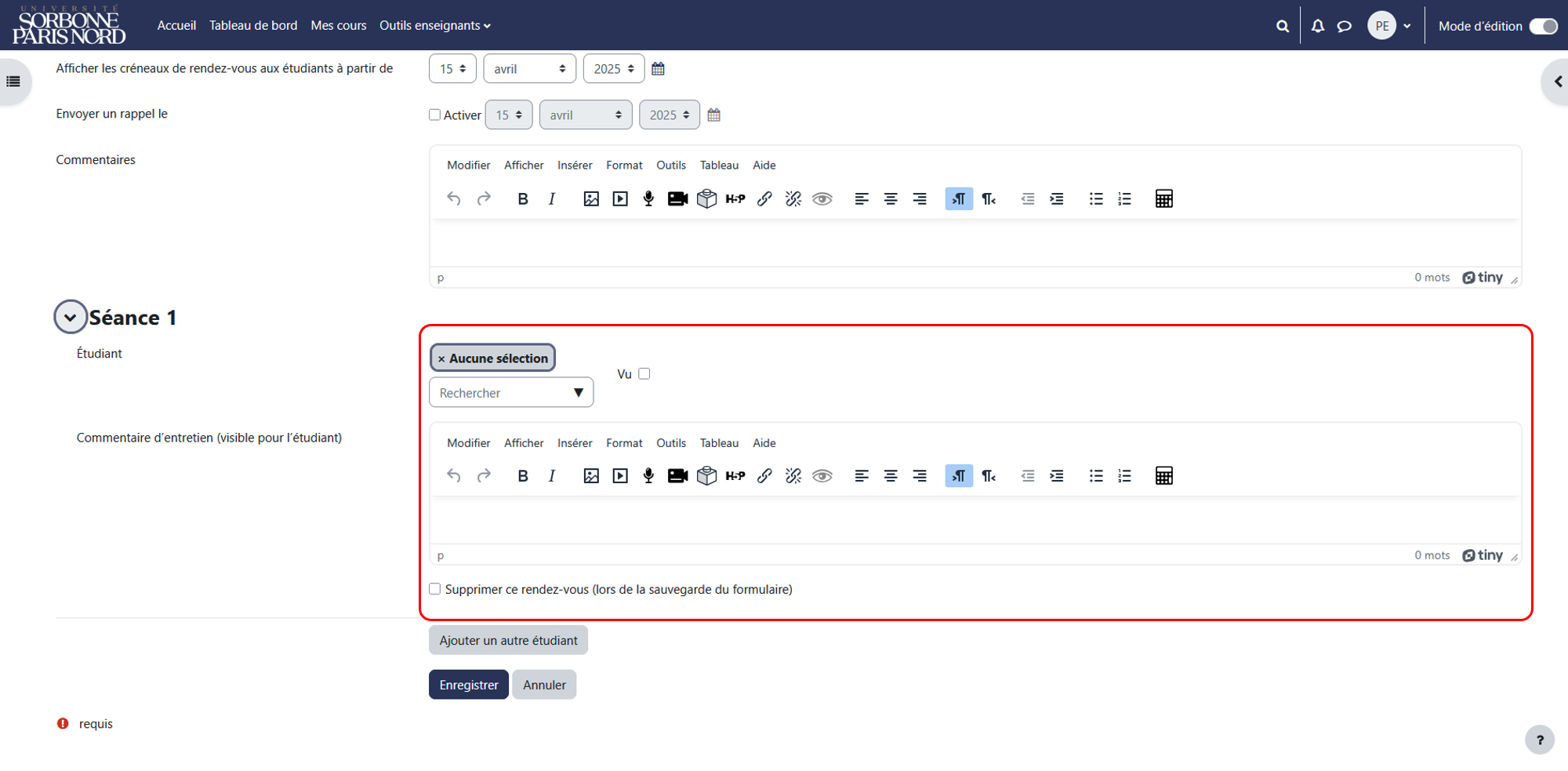The width and height of the screenshot is (1568, 771).
Task: Click the Enregistrer button
Action: click(x=469, y=685)
